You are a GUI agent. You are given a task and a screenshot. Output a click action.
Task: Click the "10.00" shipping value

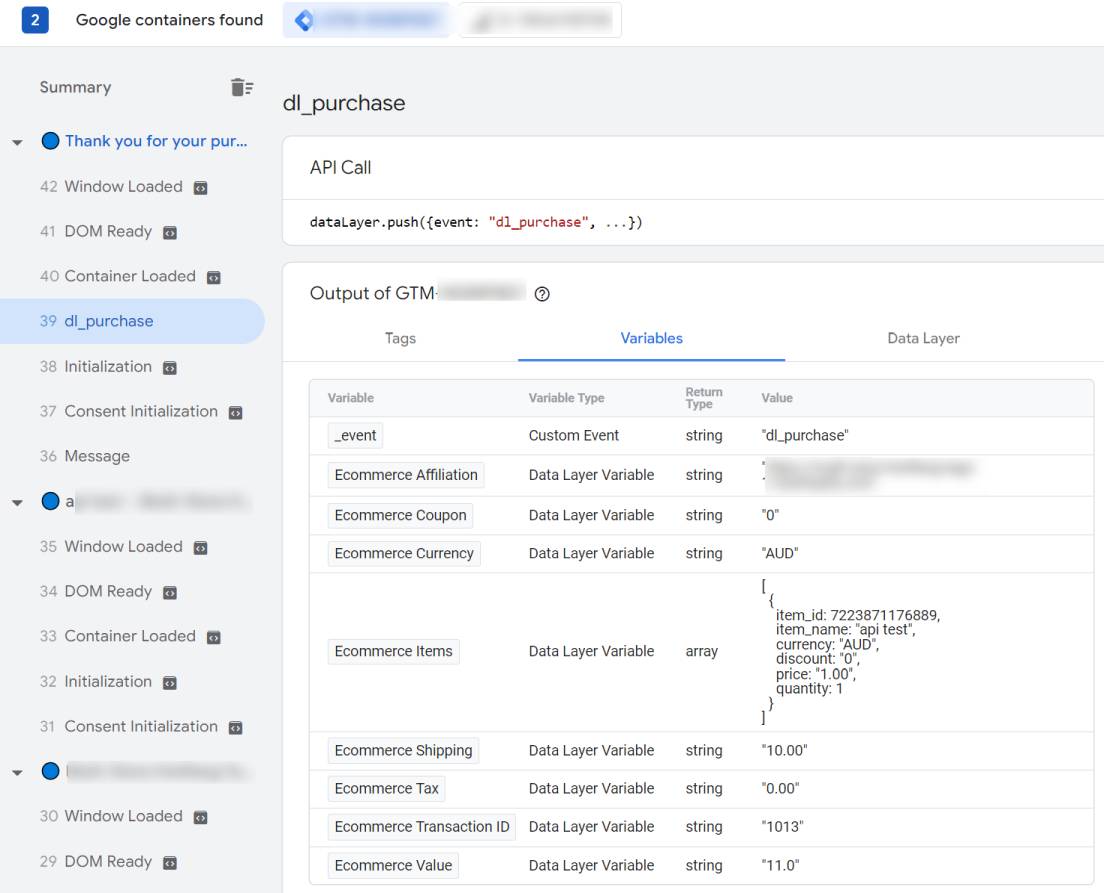pos(784,751)
